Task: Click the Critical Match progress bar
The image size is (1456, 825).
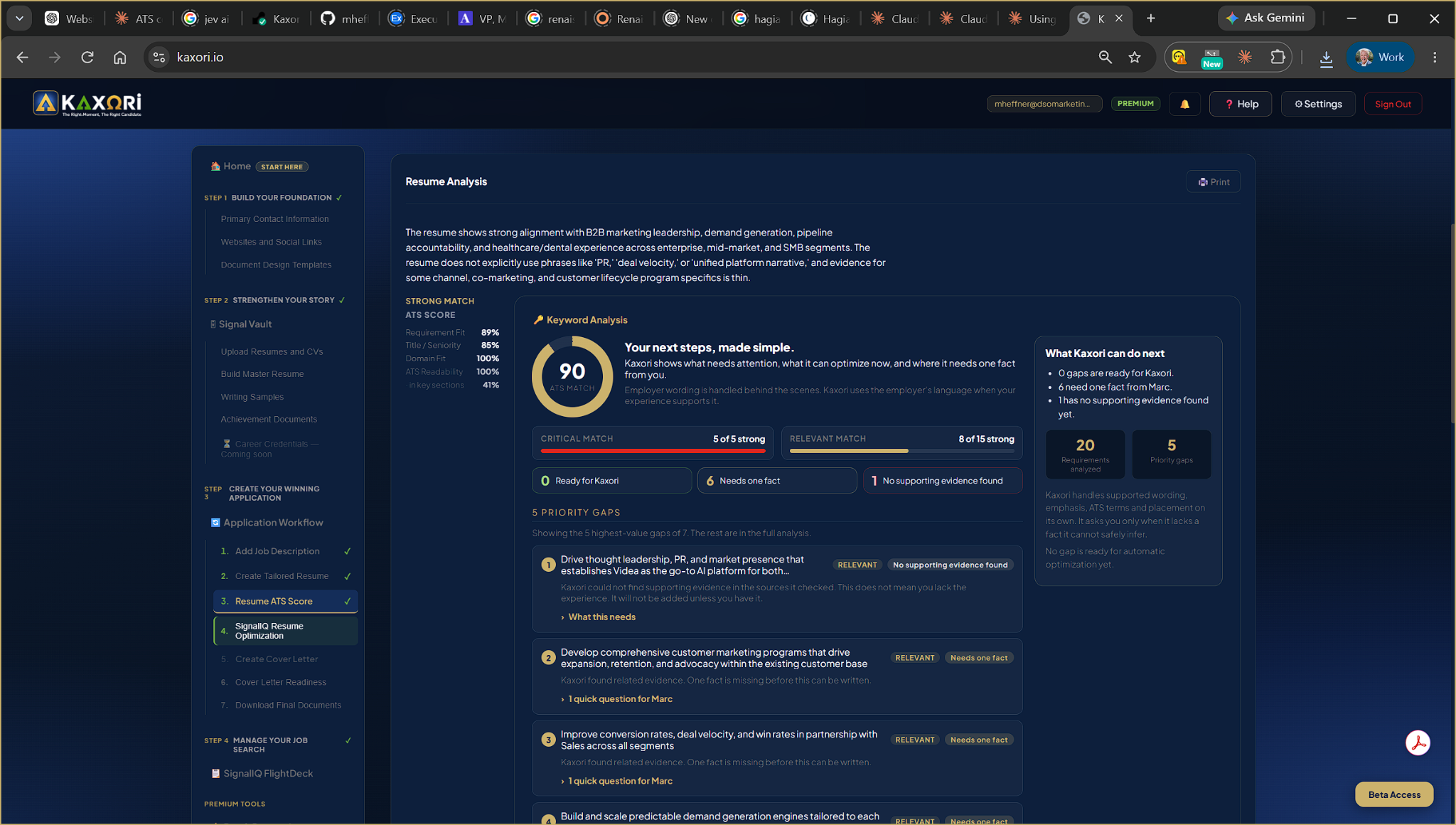Action: 653,451
